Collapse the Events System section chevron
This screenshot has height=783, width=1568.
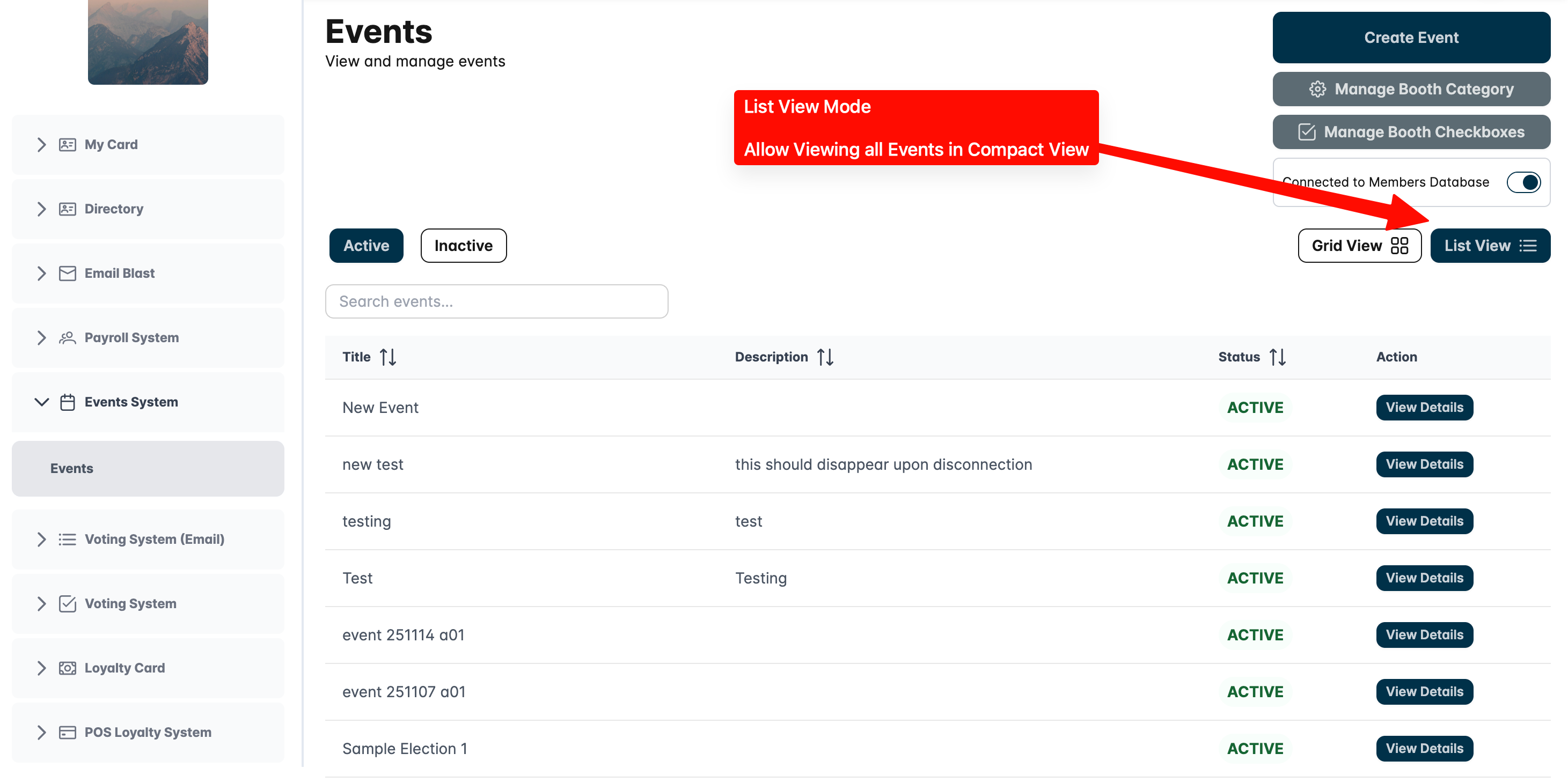click(41, 402)
